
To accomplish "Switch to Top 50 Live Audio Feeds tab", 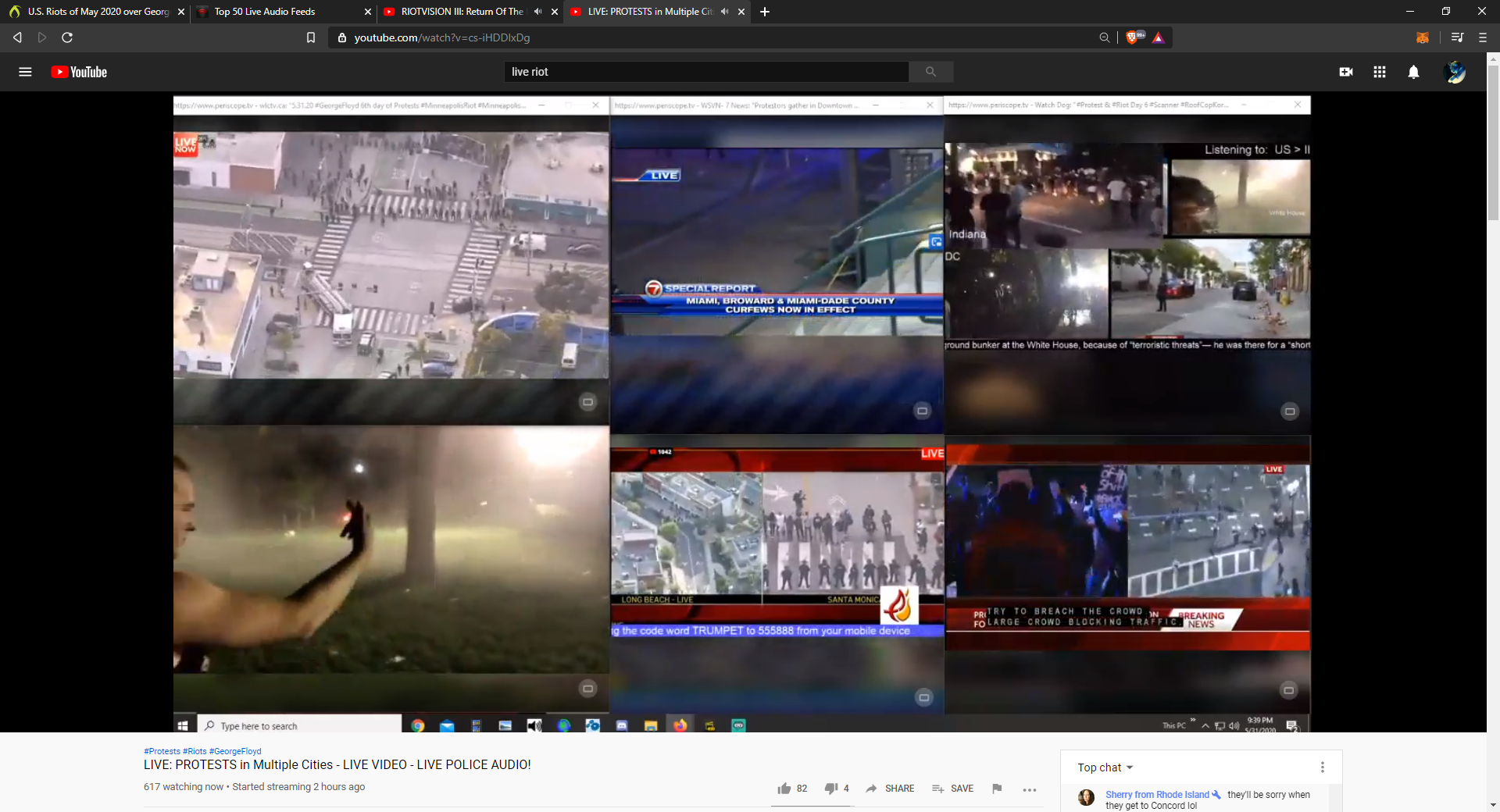I will [x=283, y=12].
